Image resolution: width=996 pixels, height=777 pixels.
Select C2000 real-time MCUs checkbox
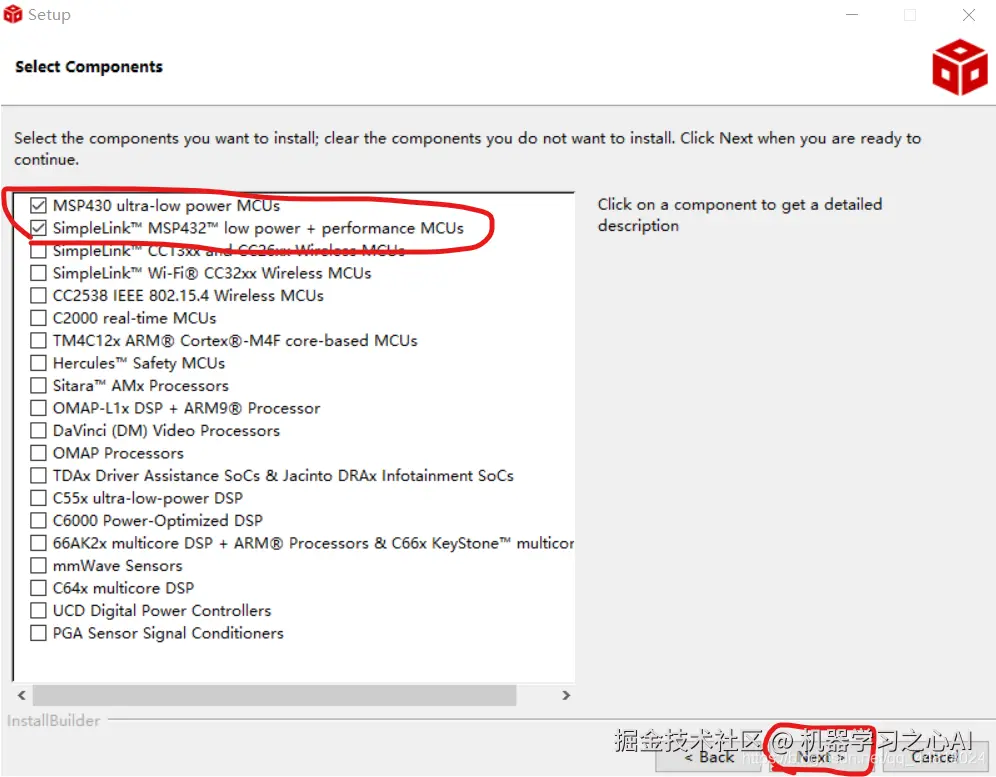click(x=38, y=318)
